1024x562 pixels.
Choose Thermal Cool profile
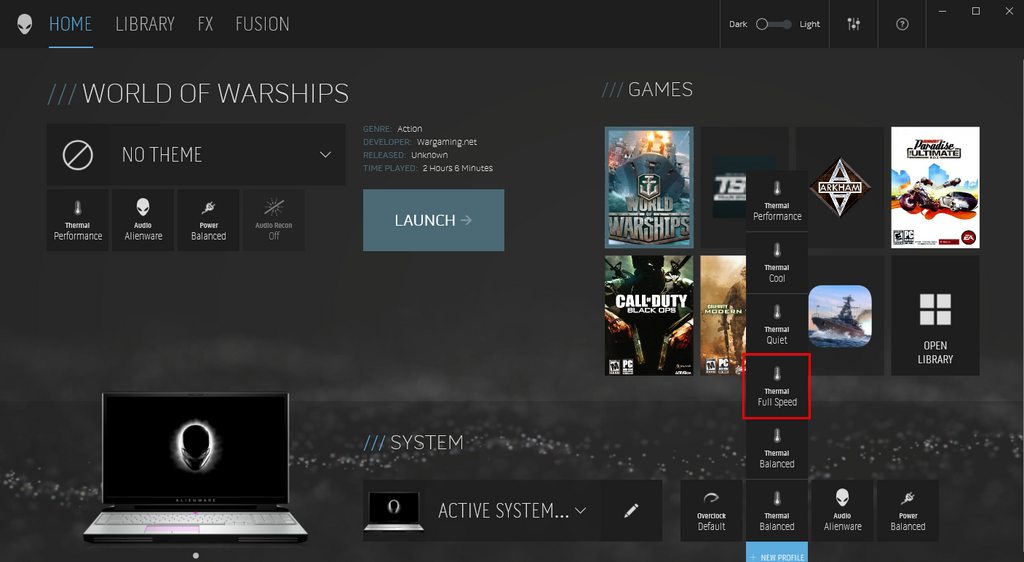click(777, 263)
